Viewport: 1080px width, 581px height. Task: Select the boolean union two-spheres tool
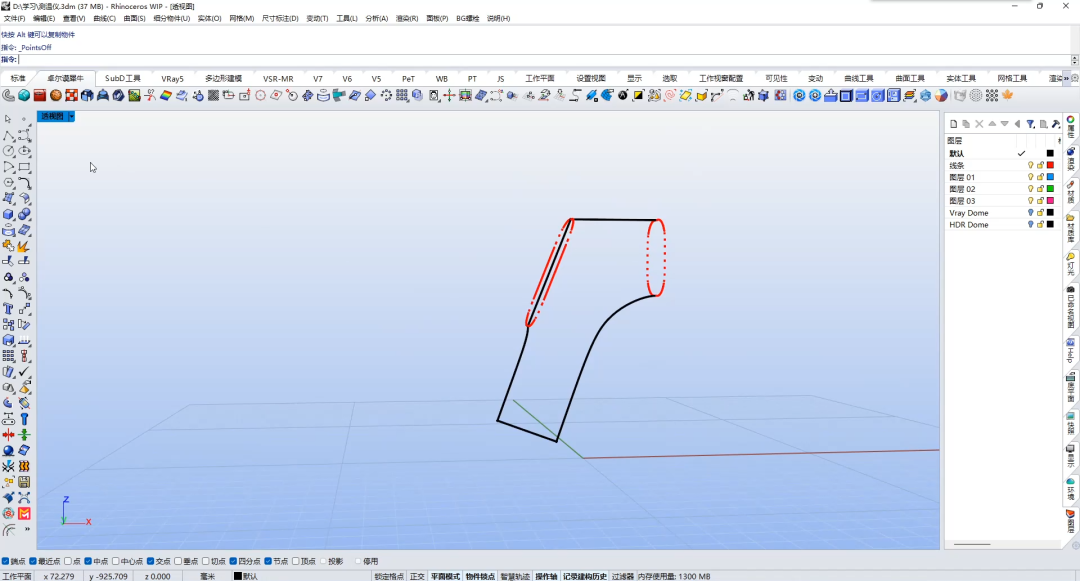[25, 215]
